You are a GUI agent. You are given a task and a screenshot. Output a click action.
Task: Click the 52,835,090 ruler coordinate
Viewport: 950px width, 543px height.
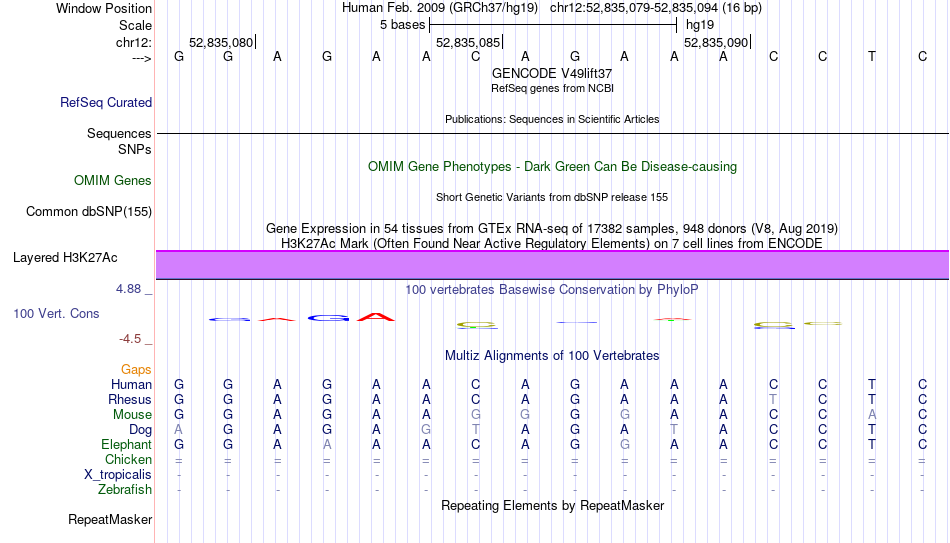(716, 42)
